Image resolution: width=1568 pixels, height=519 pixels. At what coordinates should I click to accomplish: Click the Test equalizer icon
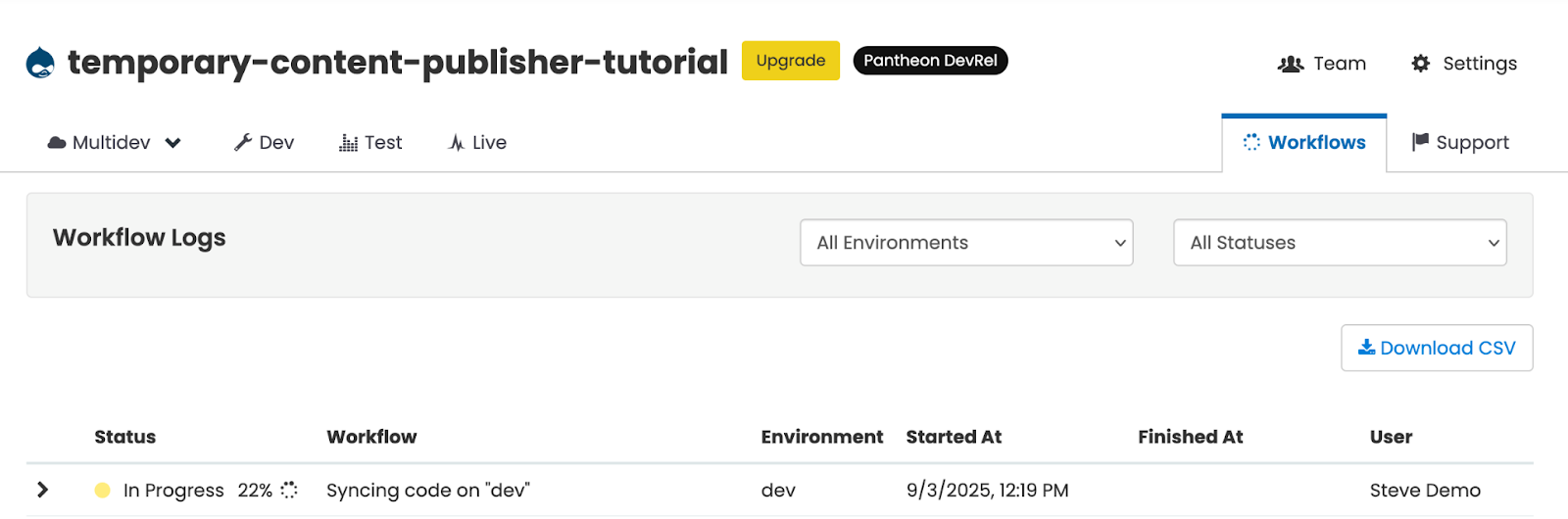coord(348,143)
